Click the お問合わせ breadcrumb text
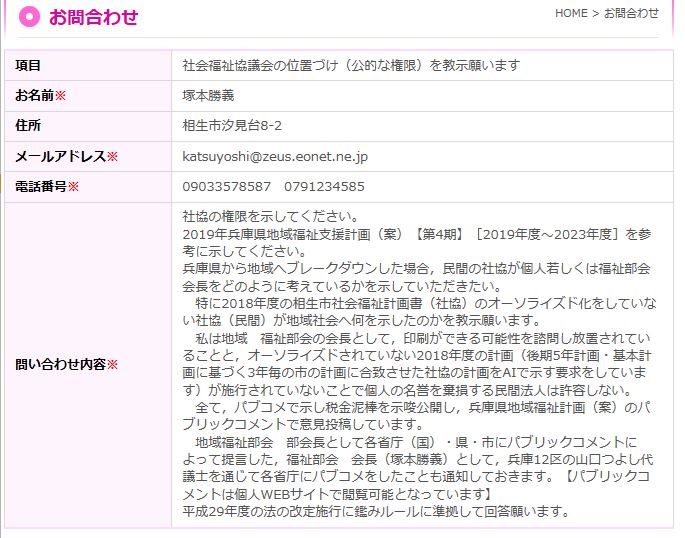The image size is (685, 538). [631, 13]
